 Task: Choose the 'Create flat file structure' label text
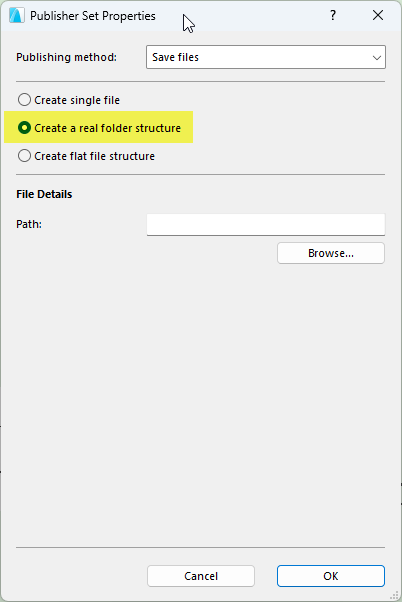coord(94,156)
